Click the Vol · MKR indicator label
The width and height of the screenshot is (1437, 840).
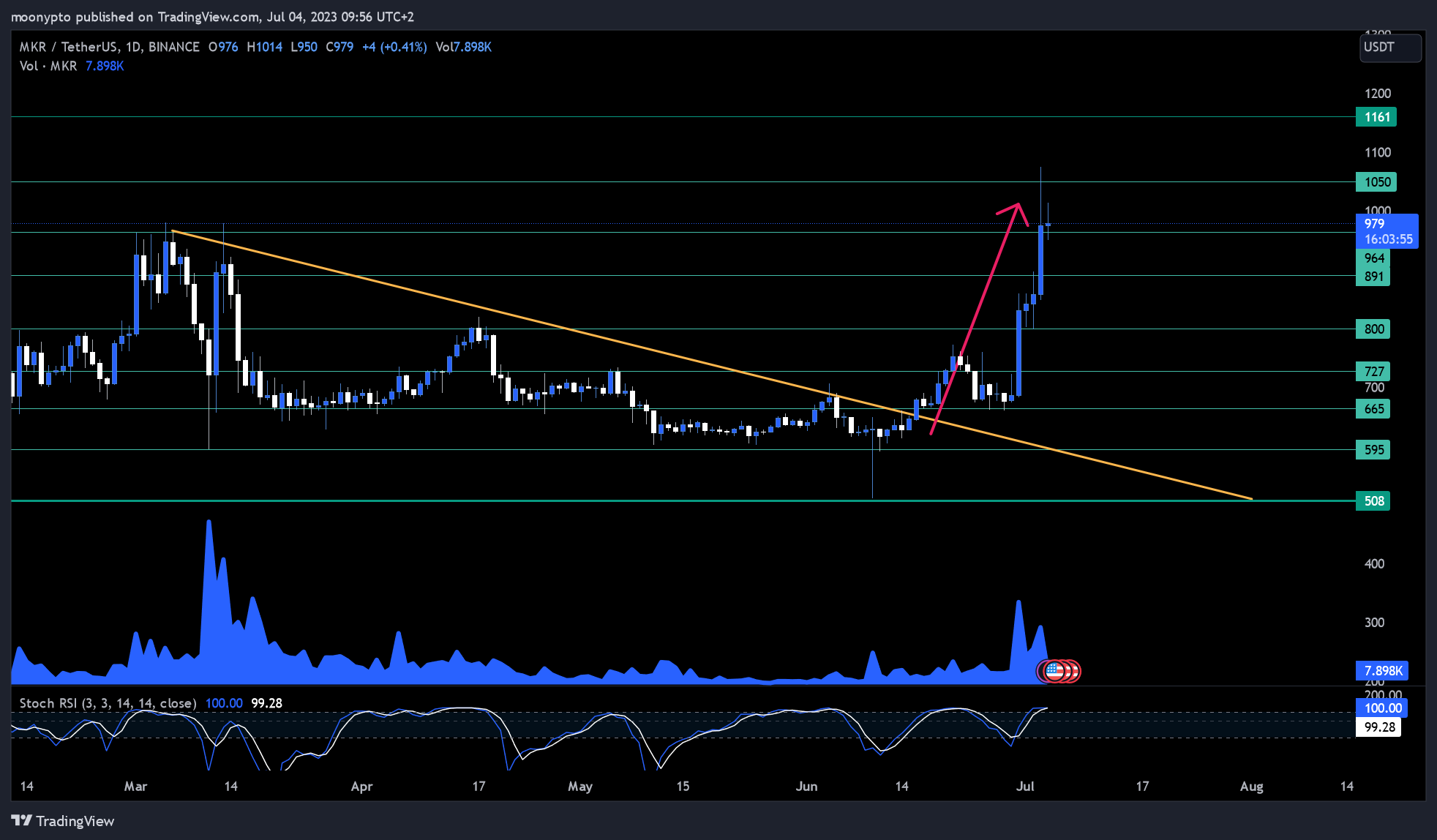point(48,66)
